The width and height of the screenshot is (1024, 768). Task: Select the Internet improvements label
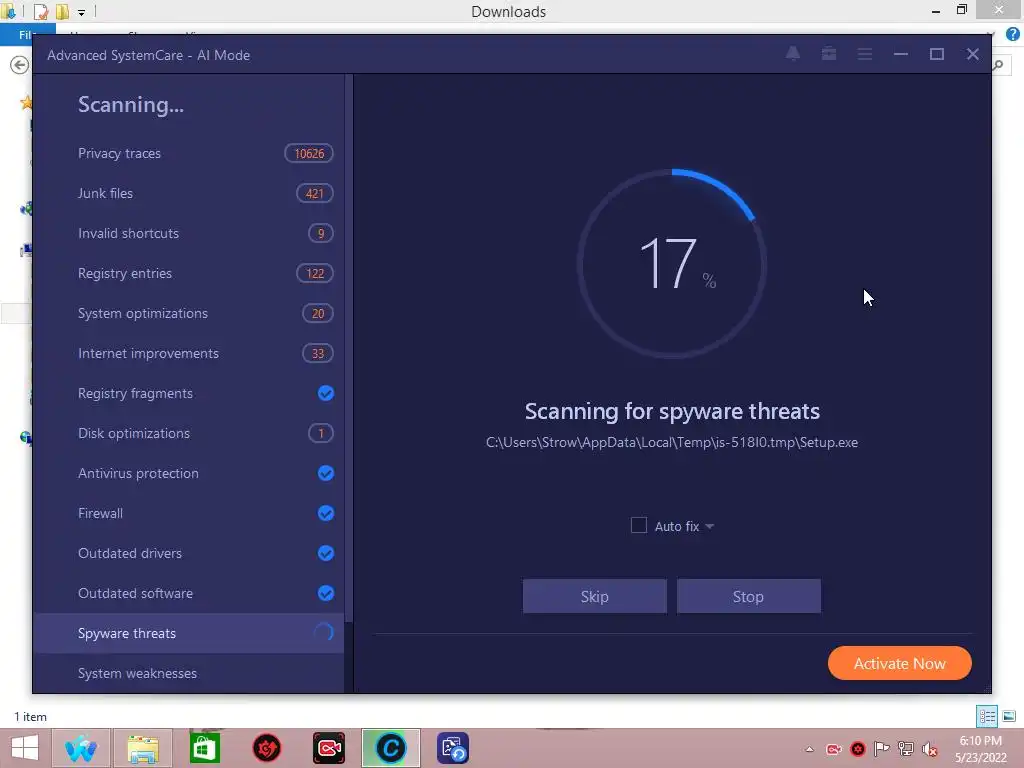point(148,353)
